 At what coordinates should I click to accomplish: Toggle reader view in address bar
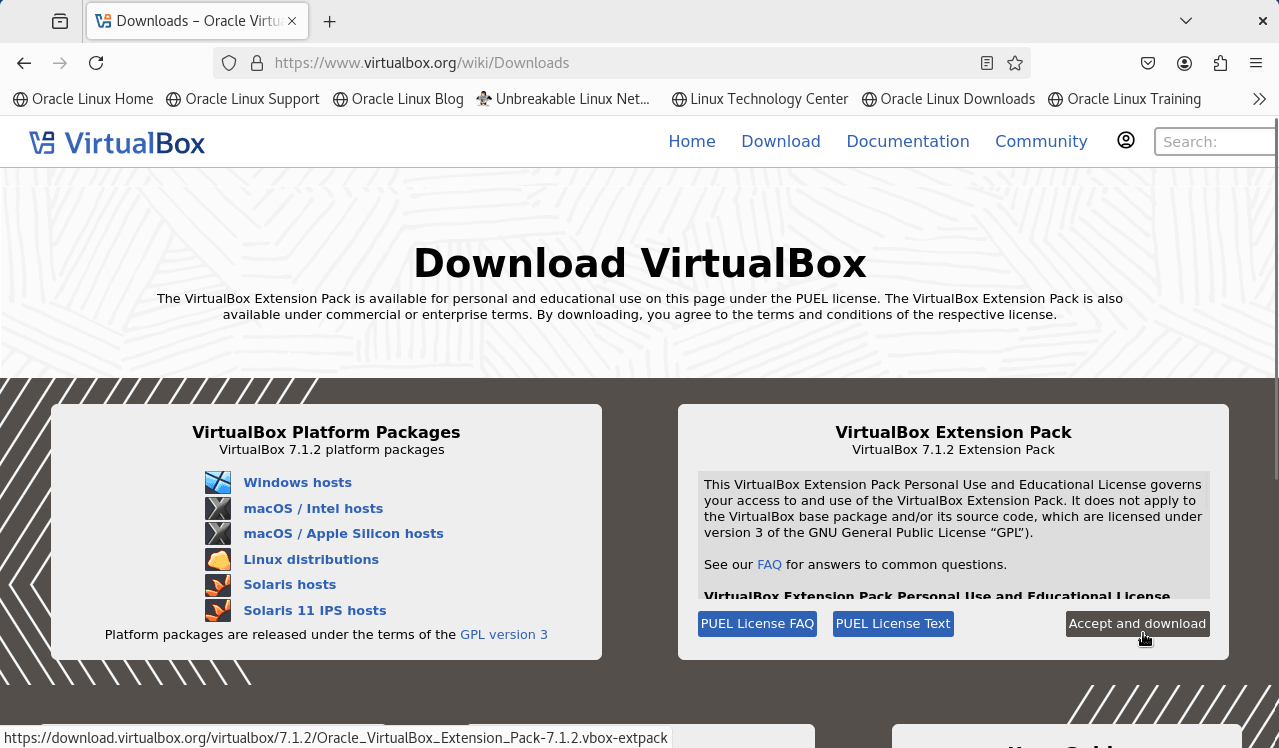[x=987, y=63]
